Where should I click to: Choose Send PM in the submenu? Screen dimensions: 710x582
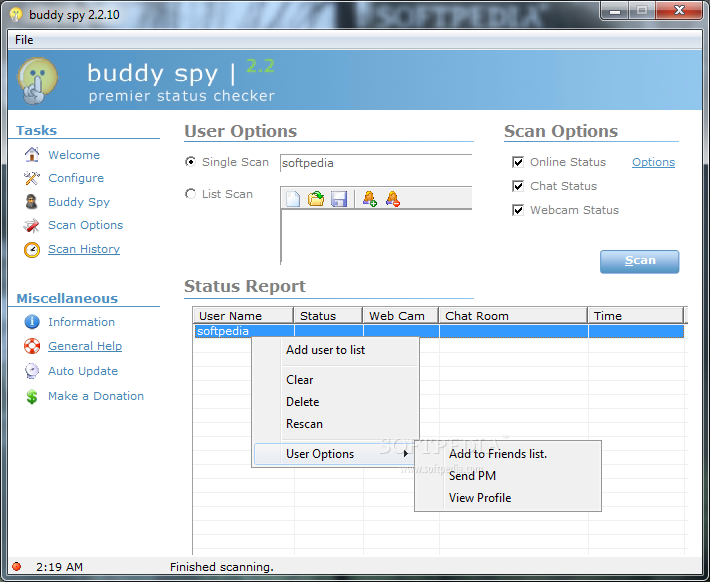[508, 476]
